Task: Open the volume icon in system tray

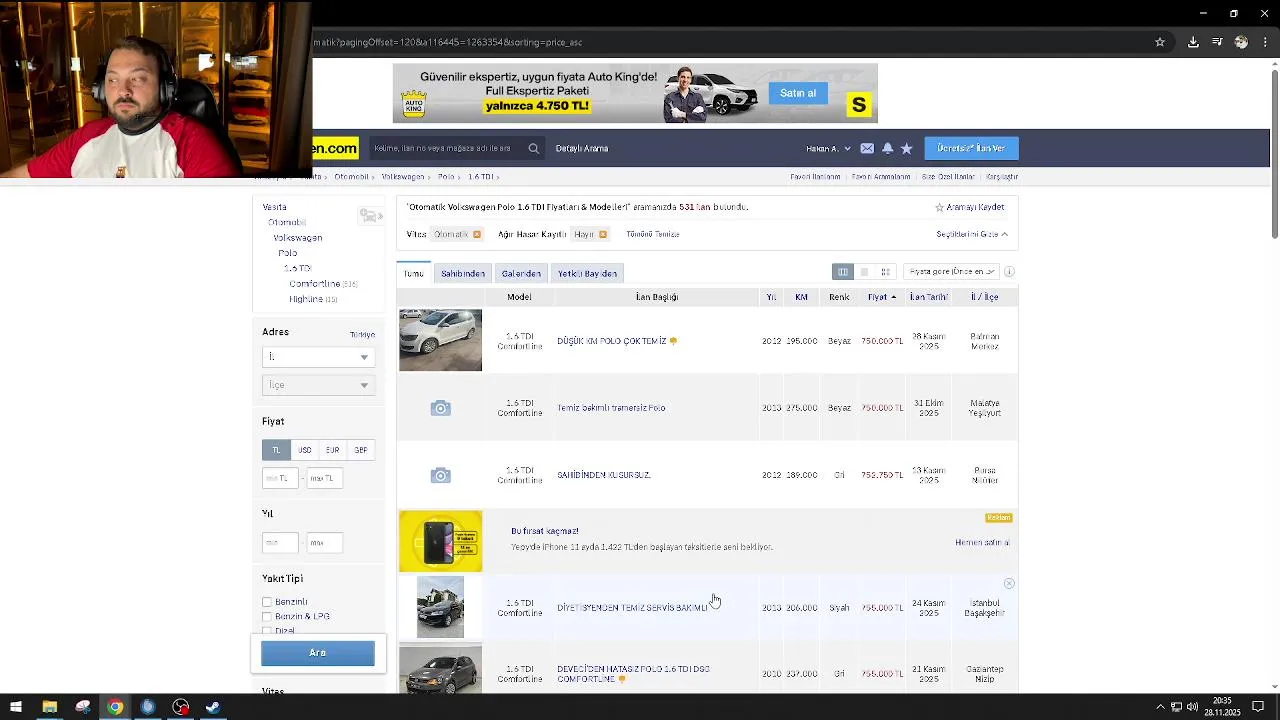Action: [x=1193, y=707]
